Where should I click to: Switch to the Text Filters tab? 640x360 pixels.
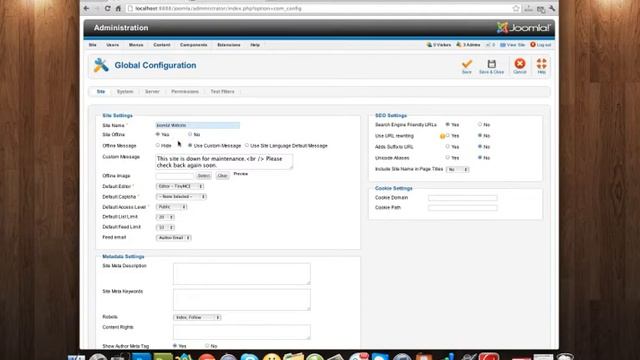point(222,92)
